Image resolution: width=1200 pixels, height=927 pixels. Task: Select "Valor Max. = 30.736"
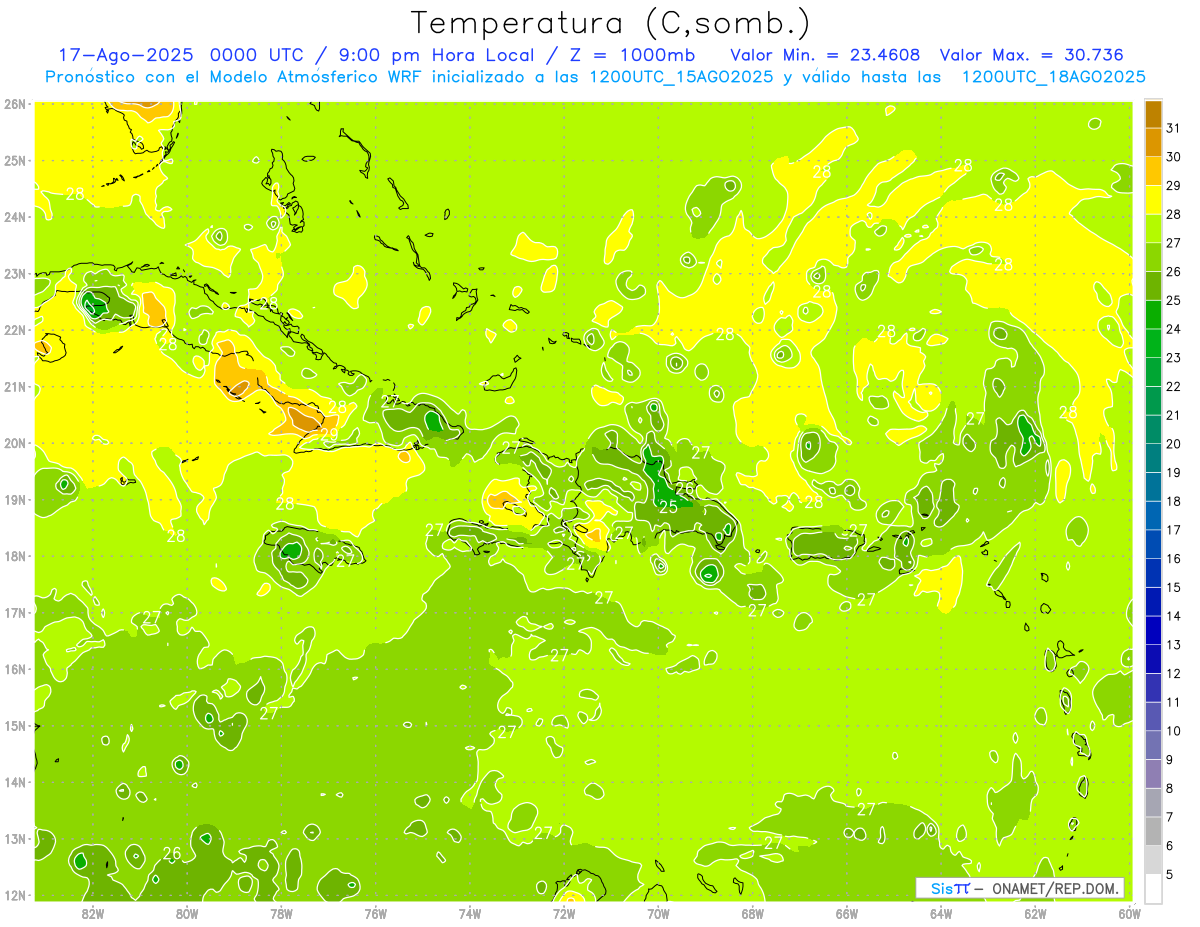tap(1032, 55)
